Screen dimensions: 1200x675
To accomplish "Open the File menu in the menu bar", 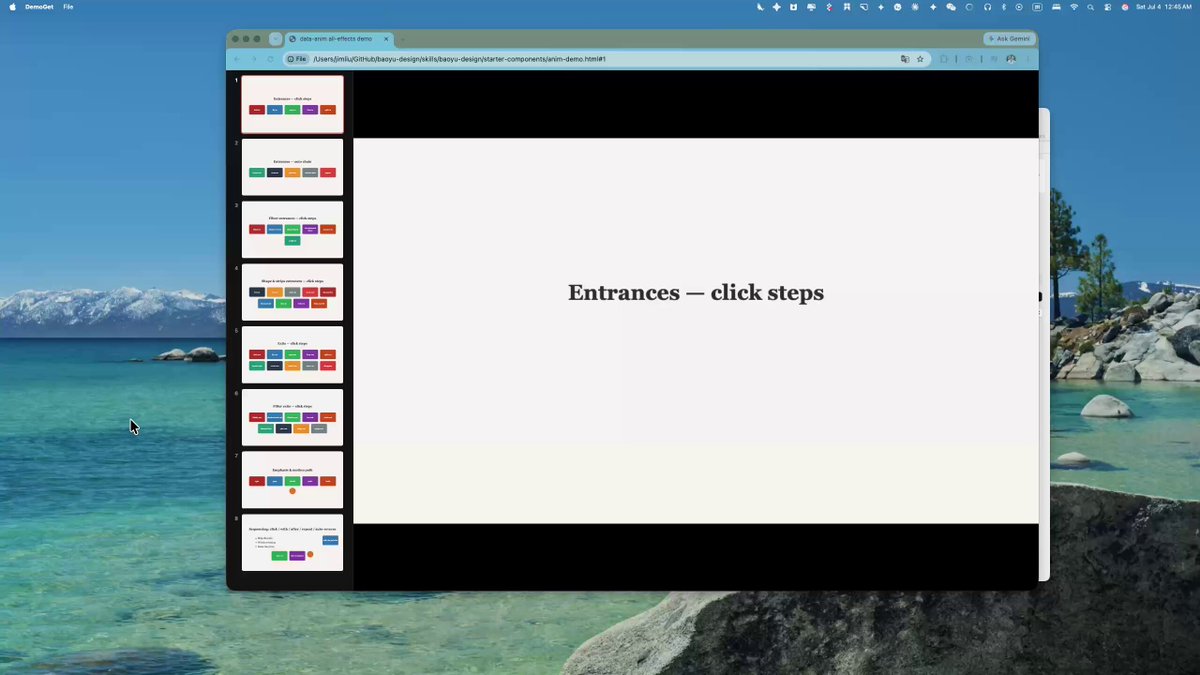I will click(x=68, y=7).
